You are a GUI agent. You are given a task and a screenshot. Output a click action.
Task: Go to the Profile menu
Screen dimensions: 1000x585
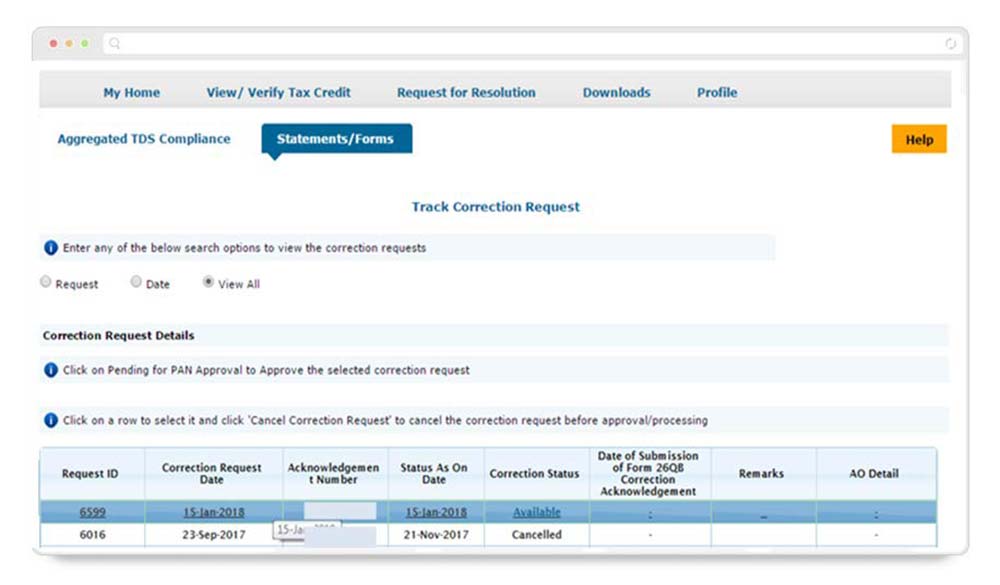[717, 92]
